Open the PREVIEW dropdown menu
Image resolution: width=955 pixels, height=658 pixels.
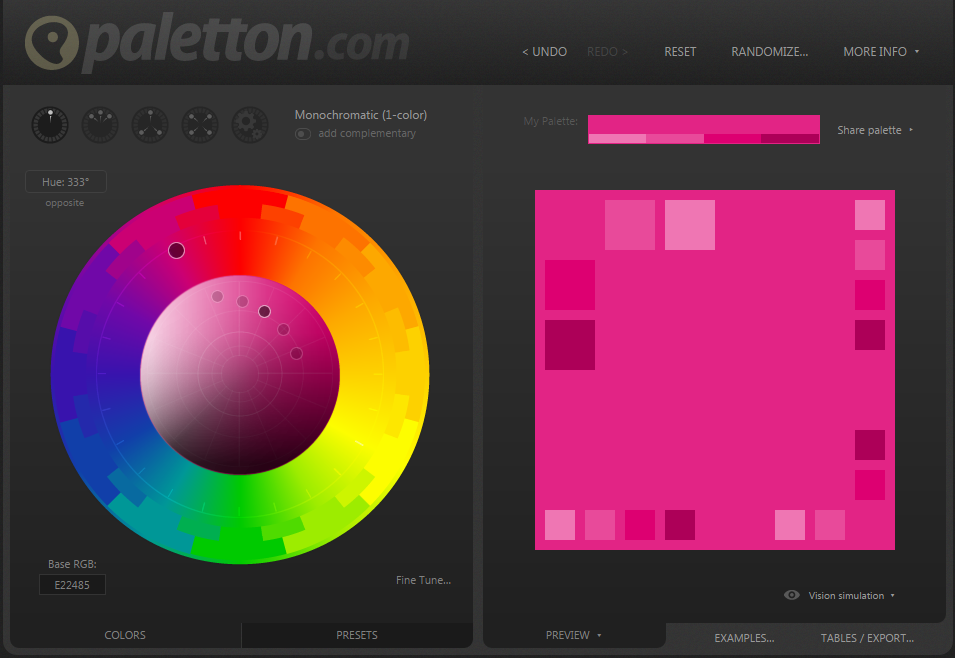[x=574, y=635]
